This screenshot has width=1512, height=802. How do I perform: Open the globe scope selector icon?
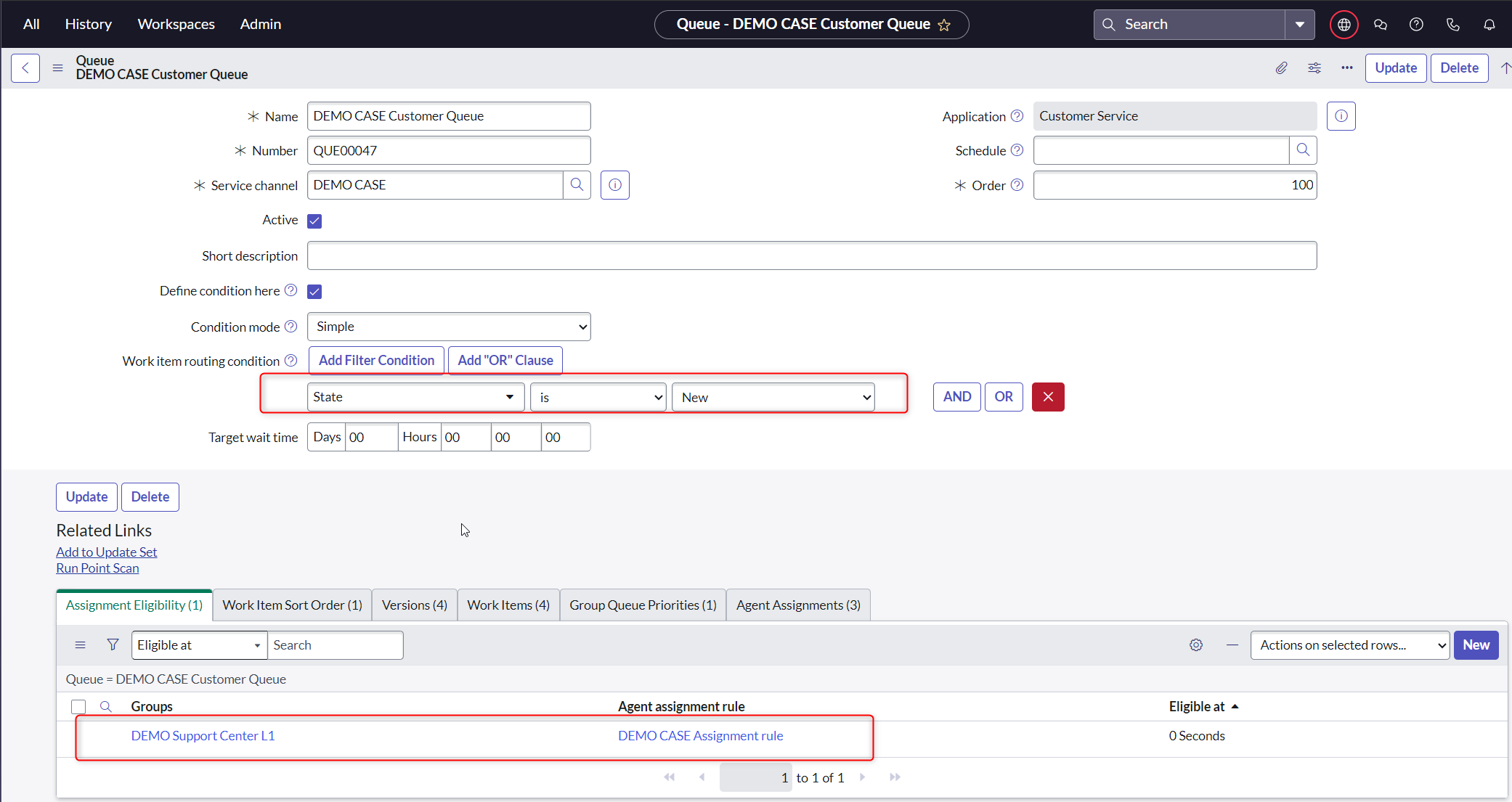pyautogui.click(x=1344, y=25)
